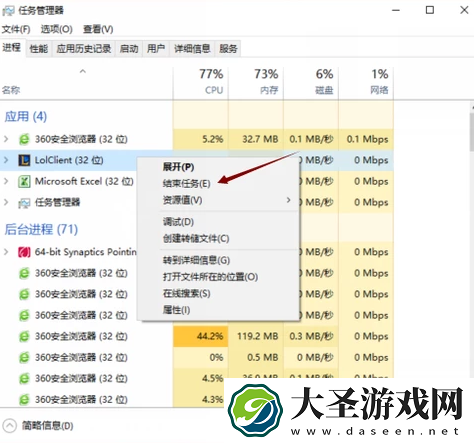
Task: Click the LolClient app icon
Action: (24, 160)
